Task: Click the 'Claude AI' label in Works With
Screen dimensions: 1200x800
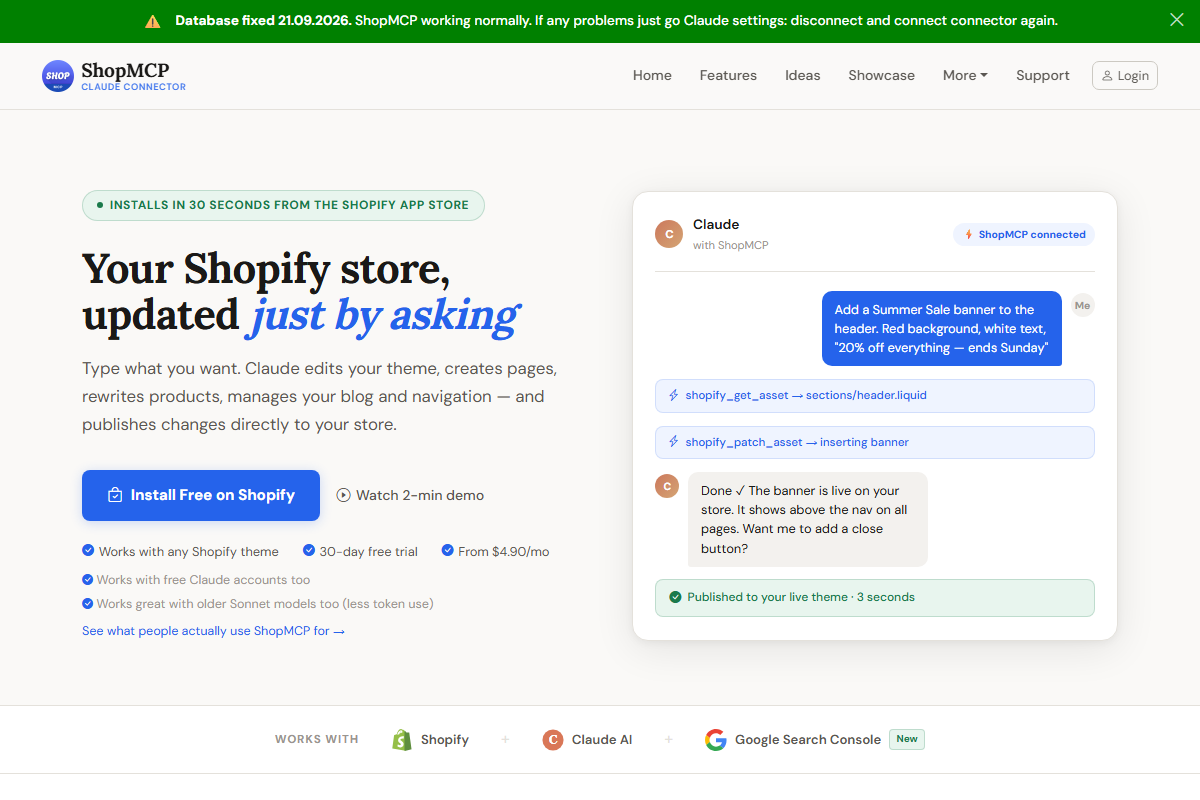Action: 602,740
